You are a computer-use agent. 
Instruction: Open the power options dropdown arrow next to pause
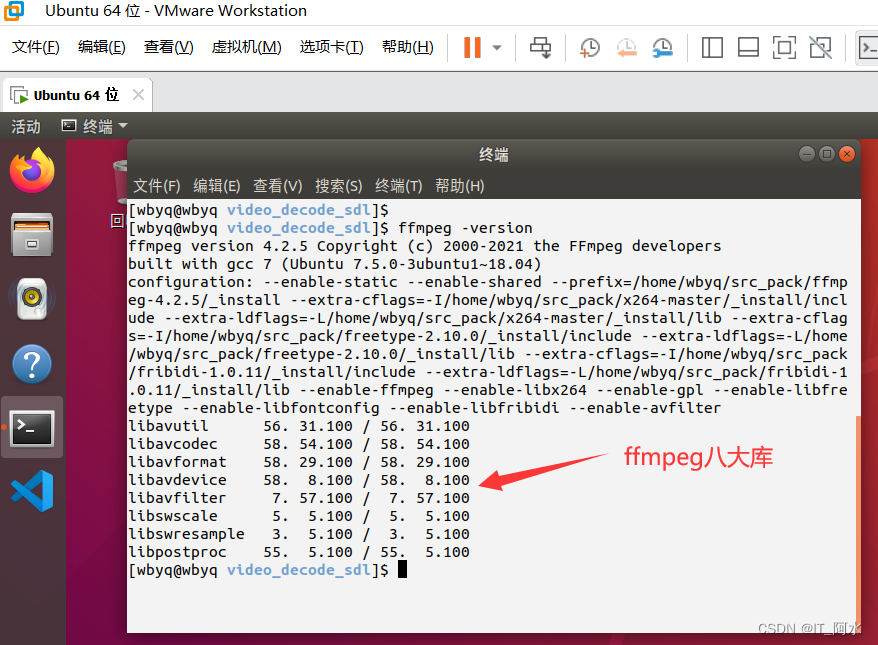pyautogui.click(x=497, y=48)
